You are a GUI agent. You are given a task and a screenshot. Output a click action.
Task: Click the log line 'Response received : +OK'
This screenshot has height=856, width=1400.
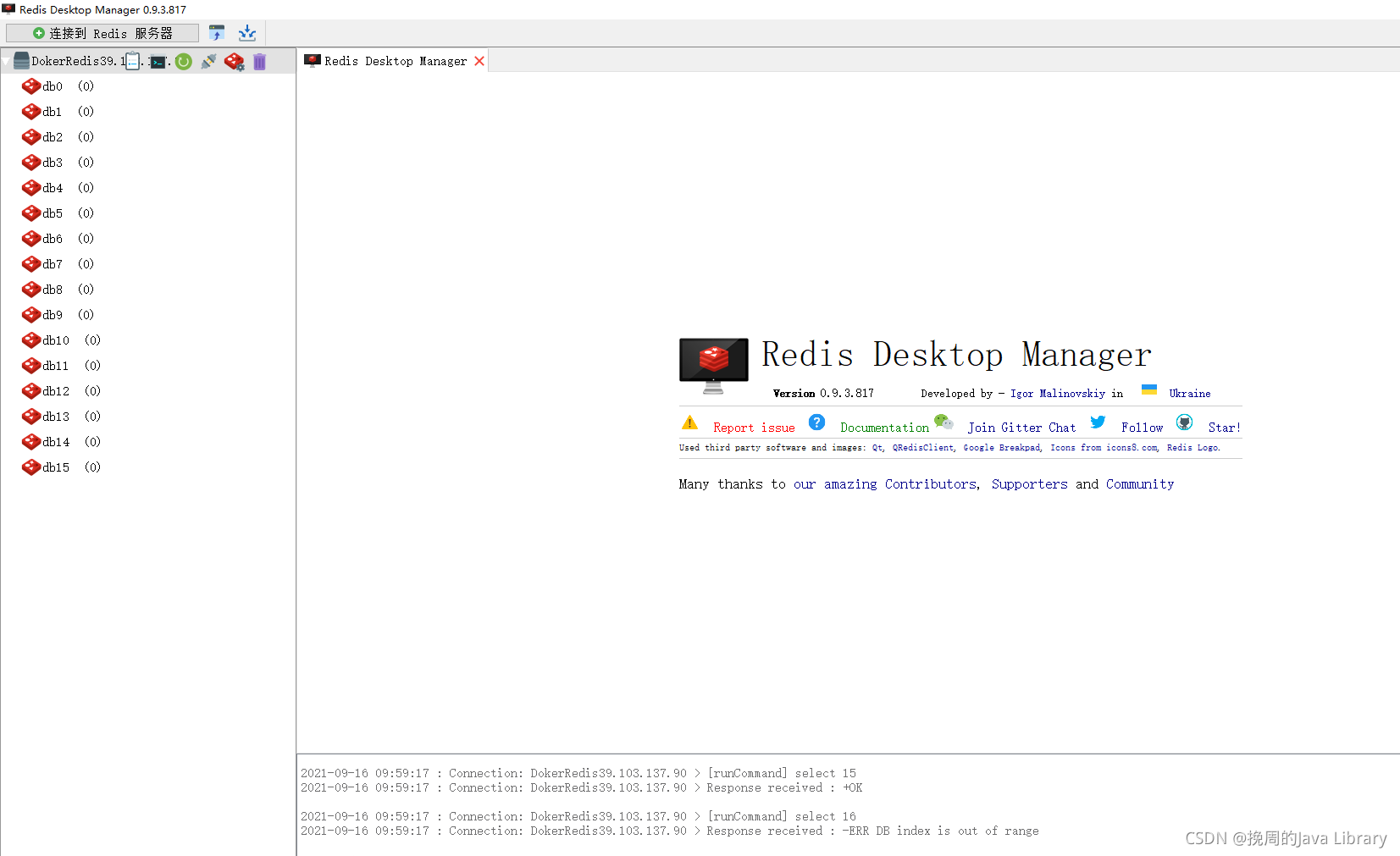click(x=582, y=788)
